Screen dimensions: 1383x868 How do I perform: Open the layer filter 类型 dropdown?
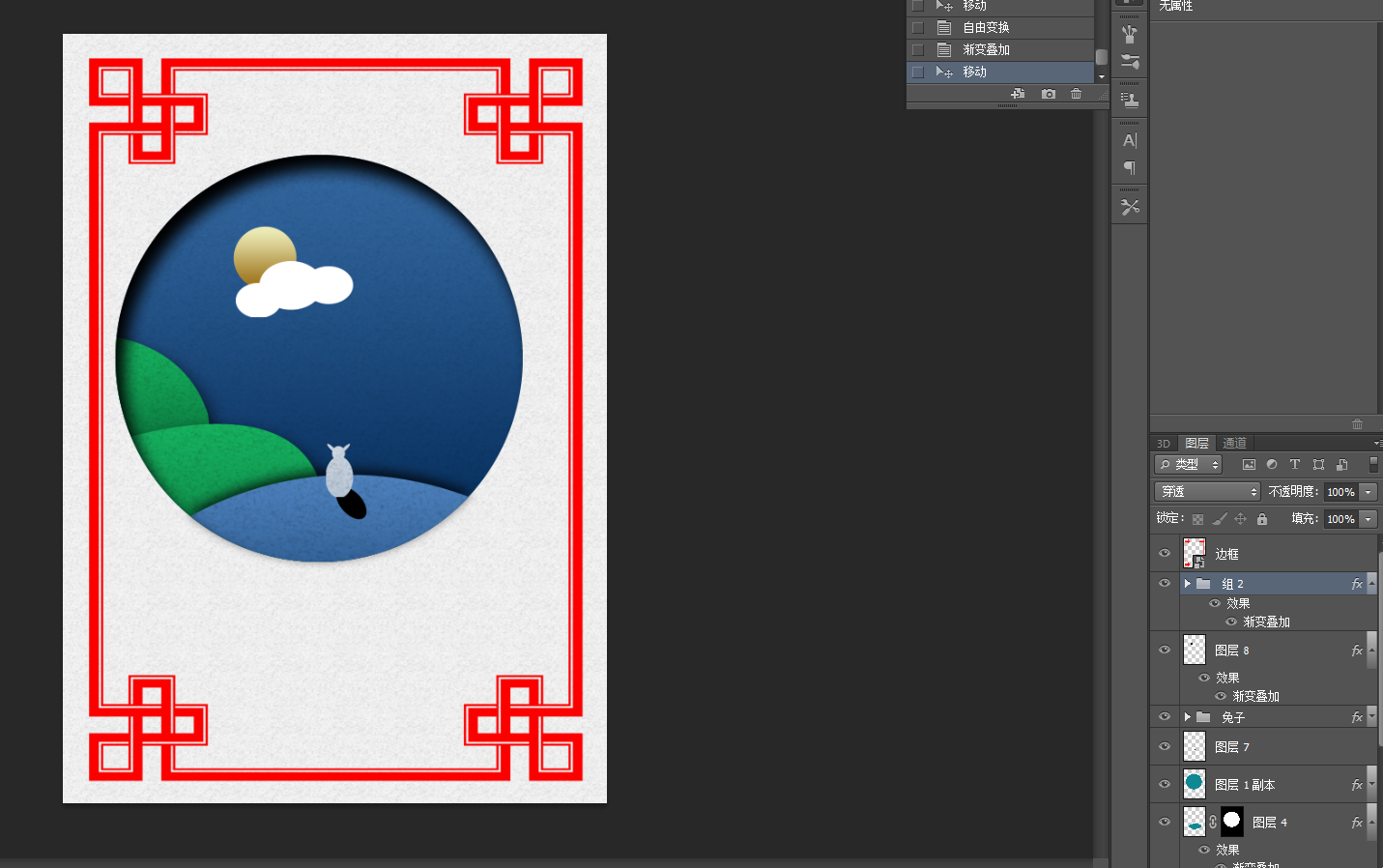pyautogui.click(x=1189, y=465)
